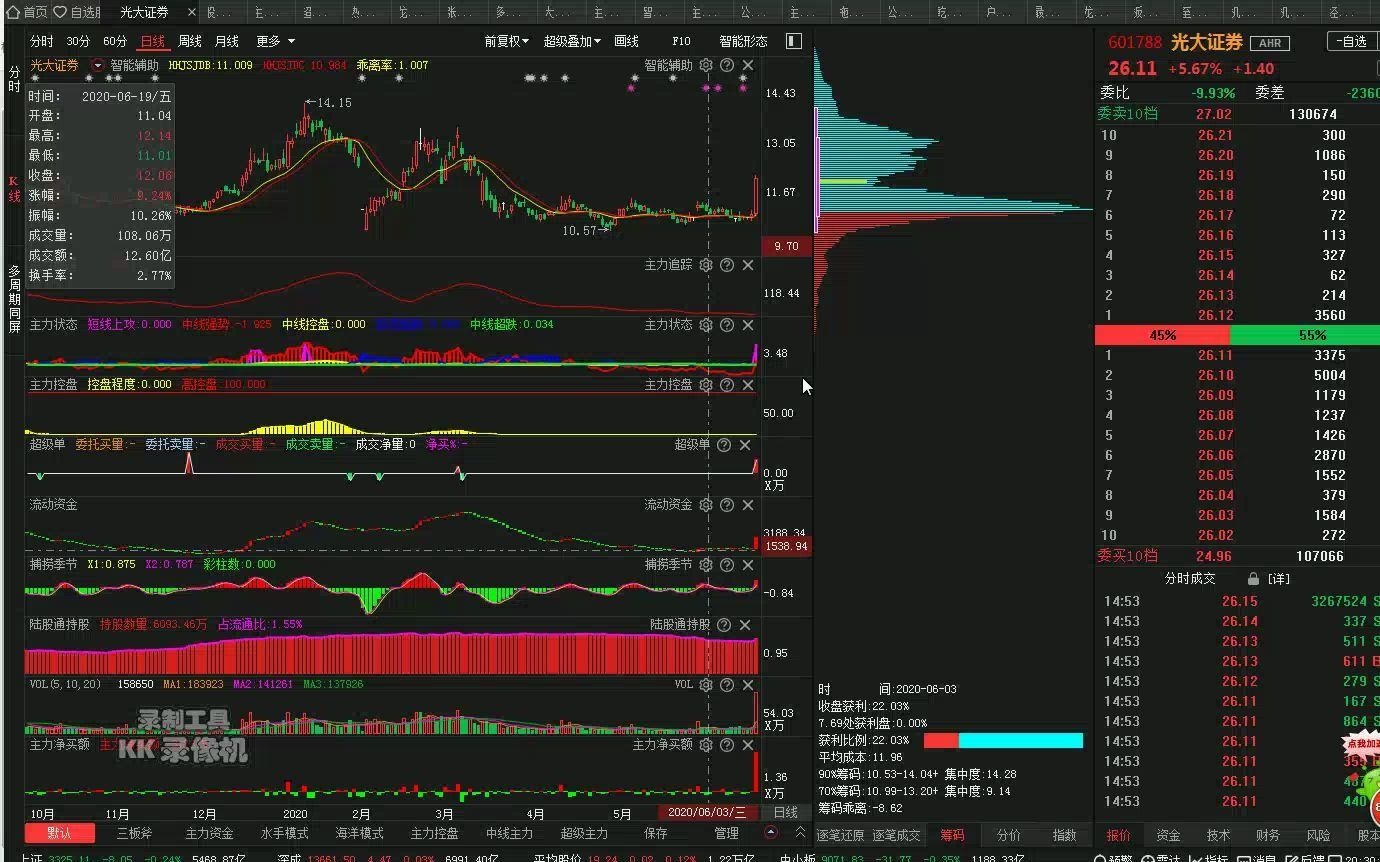The image size is (1380, 862).
Task: Click the 45% / 55% bid-ask ratio bar
Action: click(1237, 335)
